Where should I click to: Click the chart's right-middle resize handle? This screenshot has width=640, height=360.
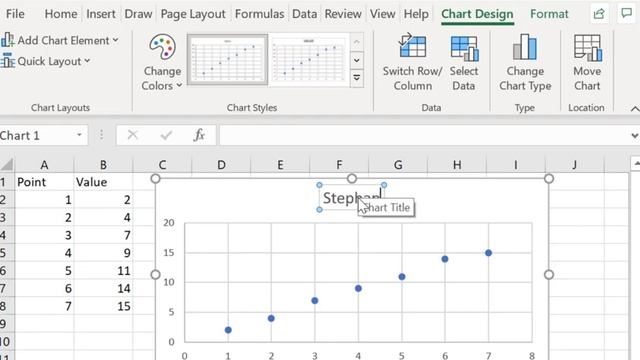[549, 275]
